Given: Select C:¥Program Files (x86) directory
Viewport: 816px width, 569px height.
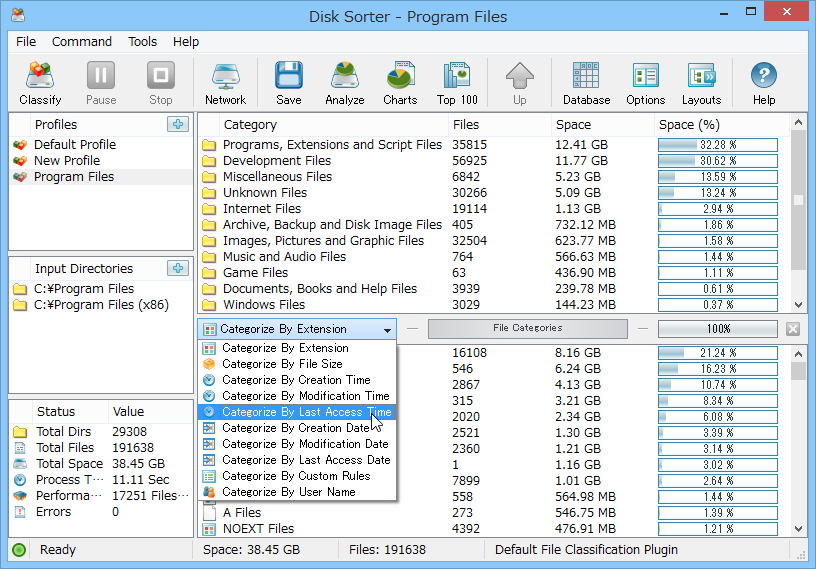Looking at the screenshot, I should click(x=101, y=305).
